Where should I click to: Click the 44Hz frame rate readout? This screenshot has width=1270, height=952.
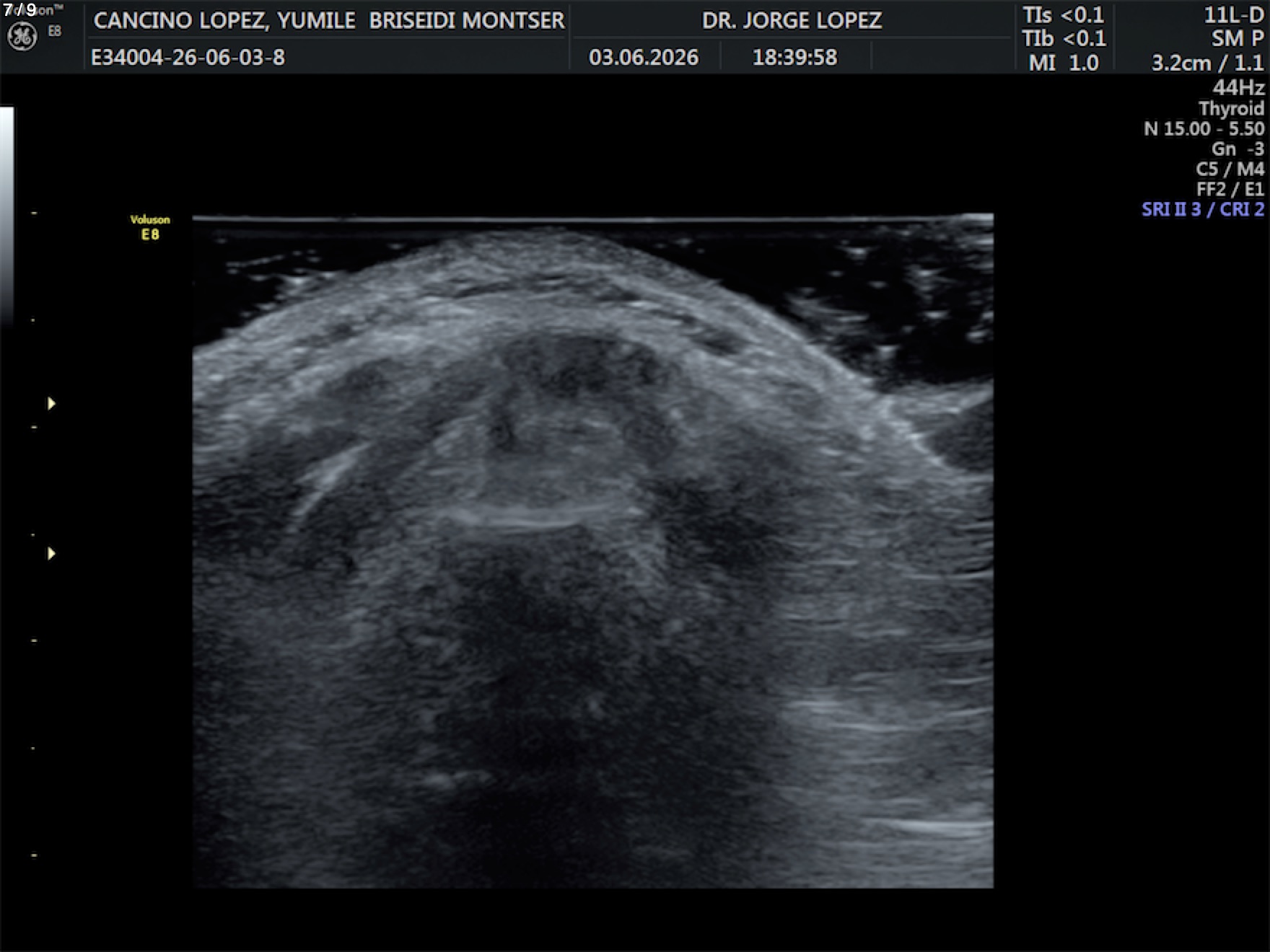click(1238, 87)
